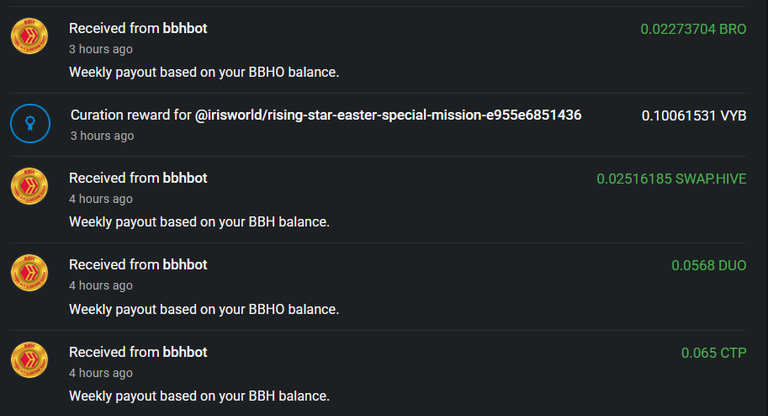Click bbhbot avatar icon beside CTP payout
The image size is (768, 416).
click(29, 360)
